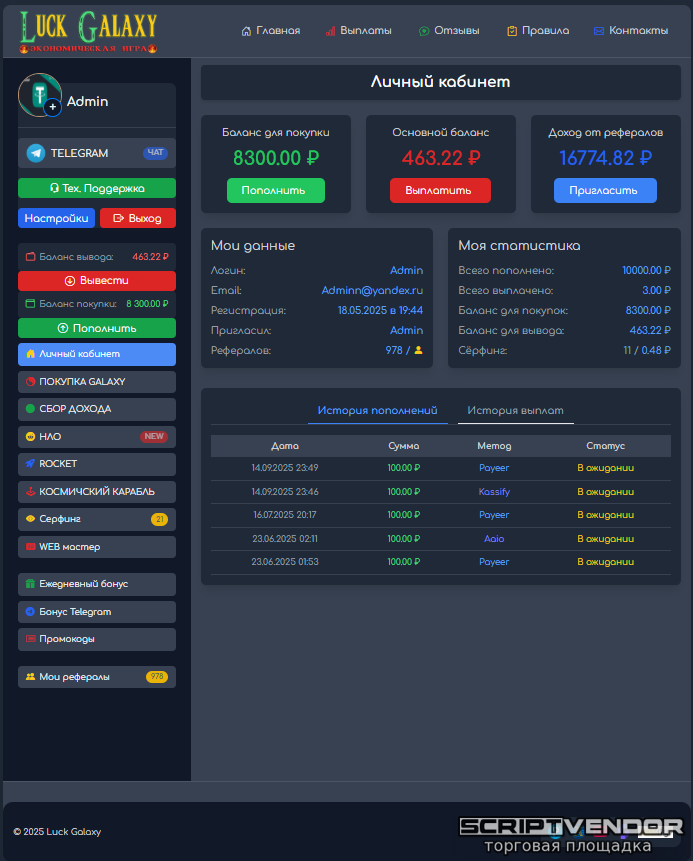Select the История пополнений tab

click(x=377, y=411)
